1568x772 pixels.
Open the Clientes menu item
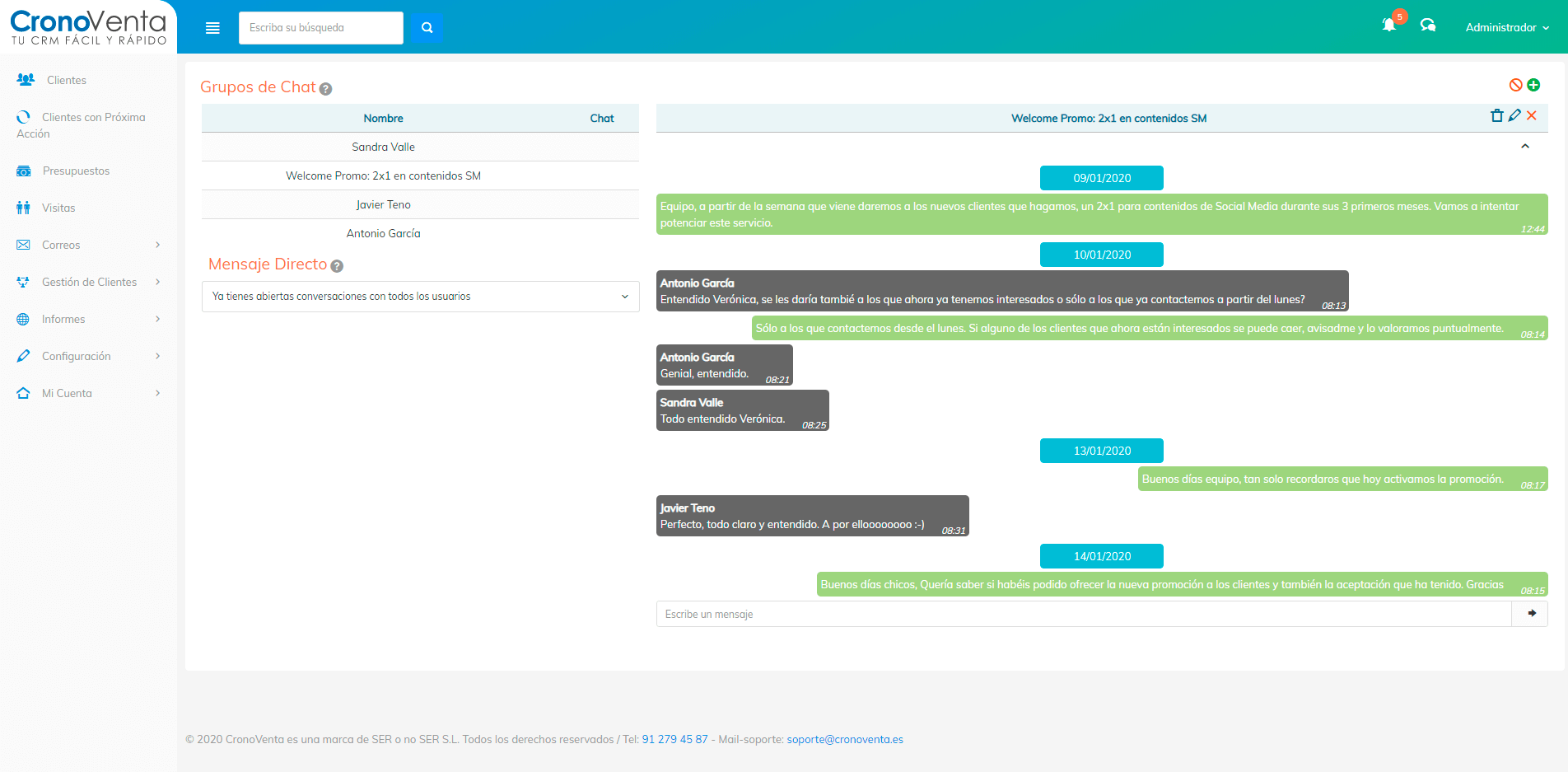pos(67,80)
